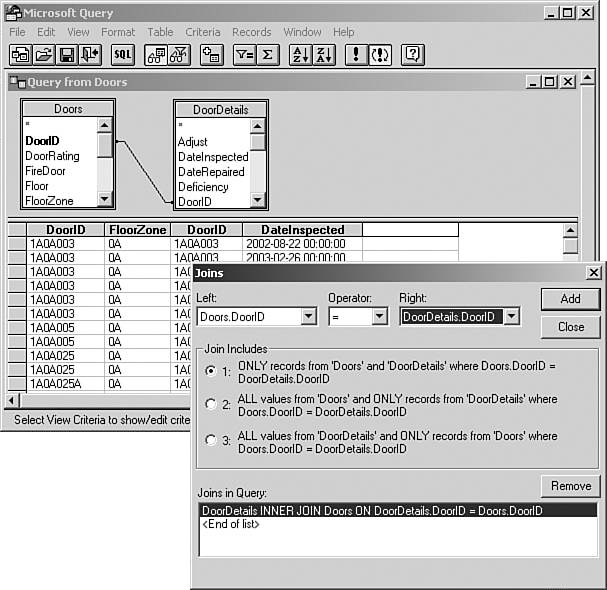Click Microsoft Query title bar app icon
607x590 pixels.
13,12
